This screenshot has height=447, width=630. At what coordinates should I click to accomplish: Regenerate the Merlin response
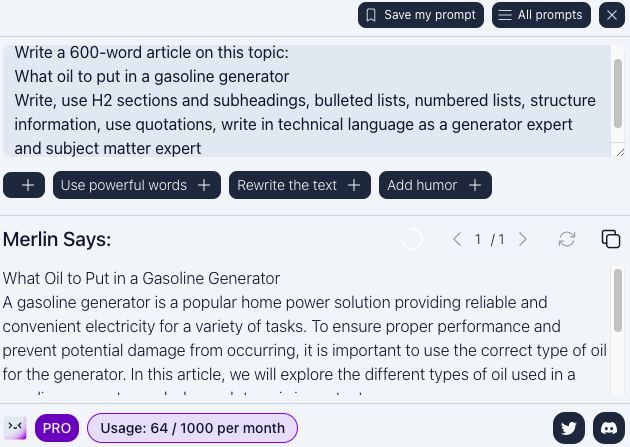pos(567,239)
